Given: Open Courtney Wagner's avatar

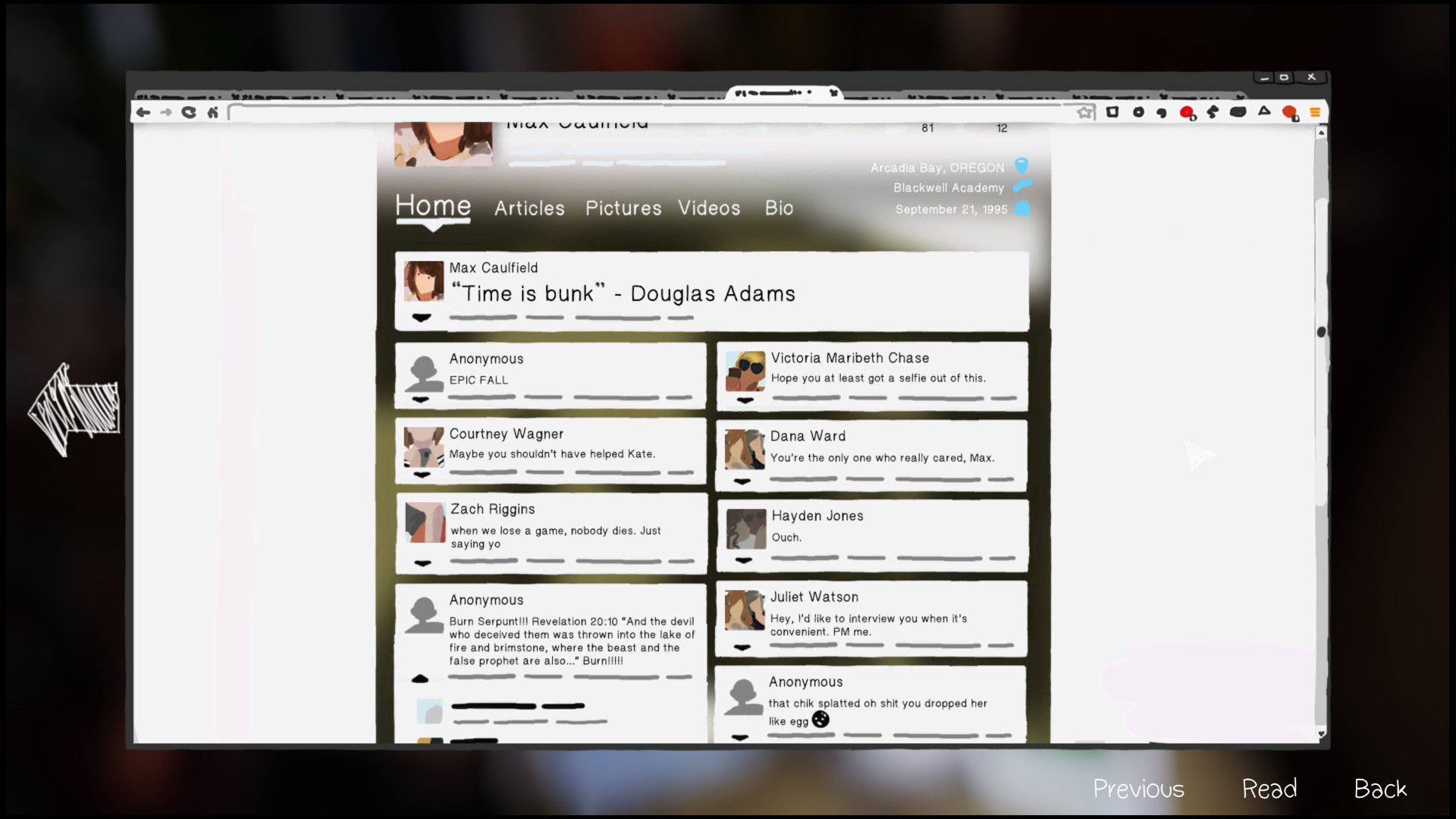Looking at the screenshot, I should point(424,447).
